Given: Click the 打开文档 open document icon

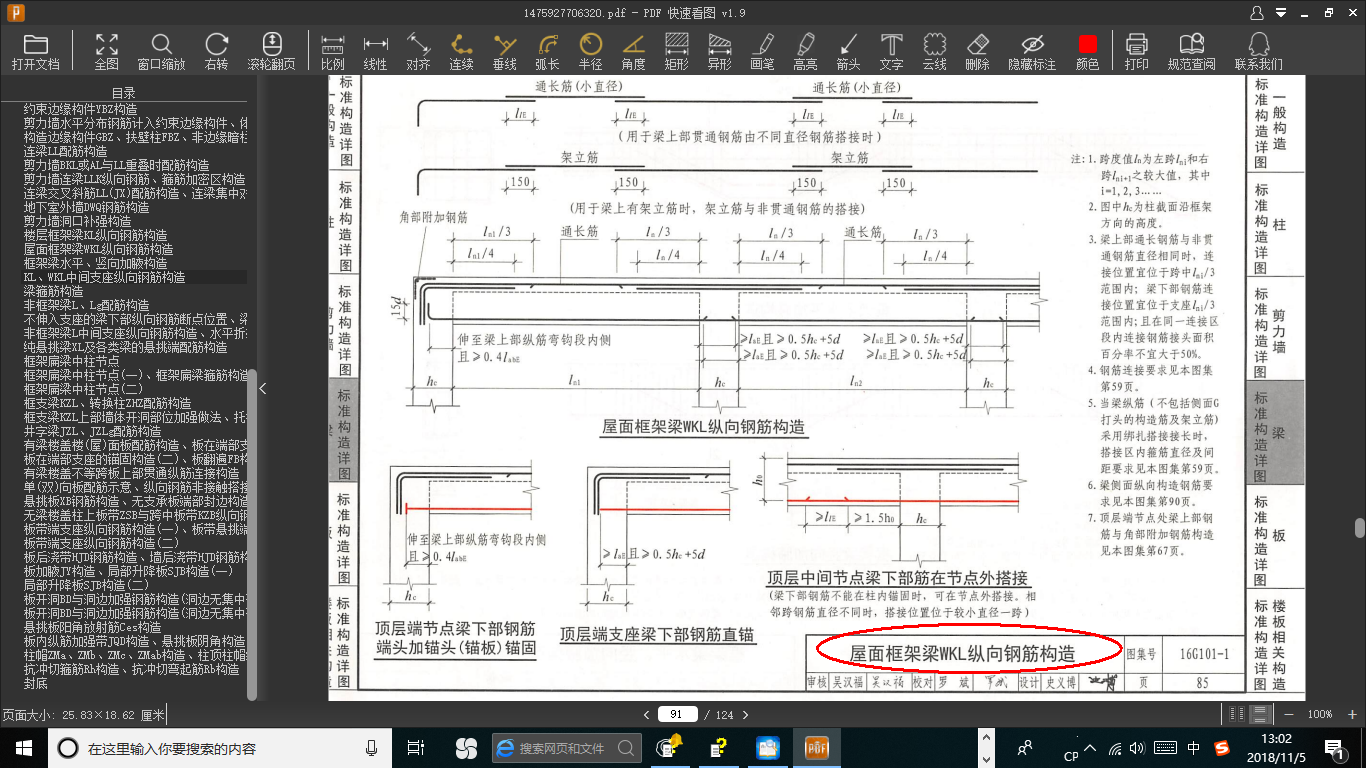Looking at the screenshot, I should coord(35,52).
